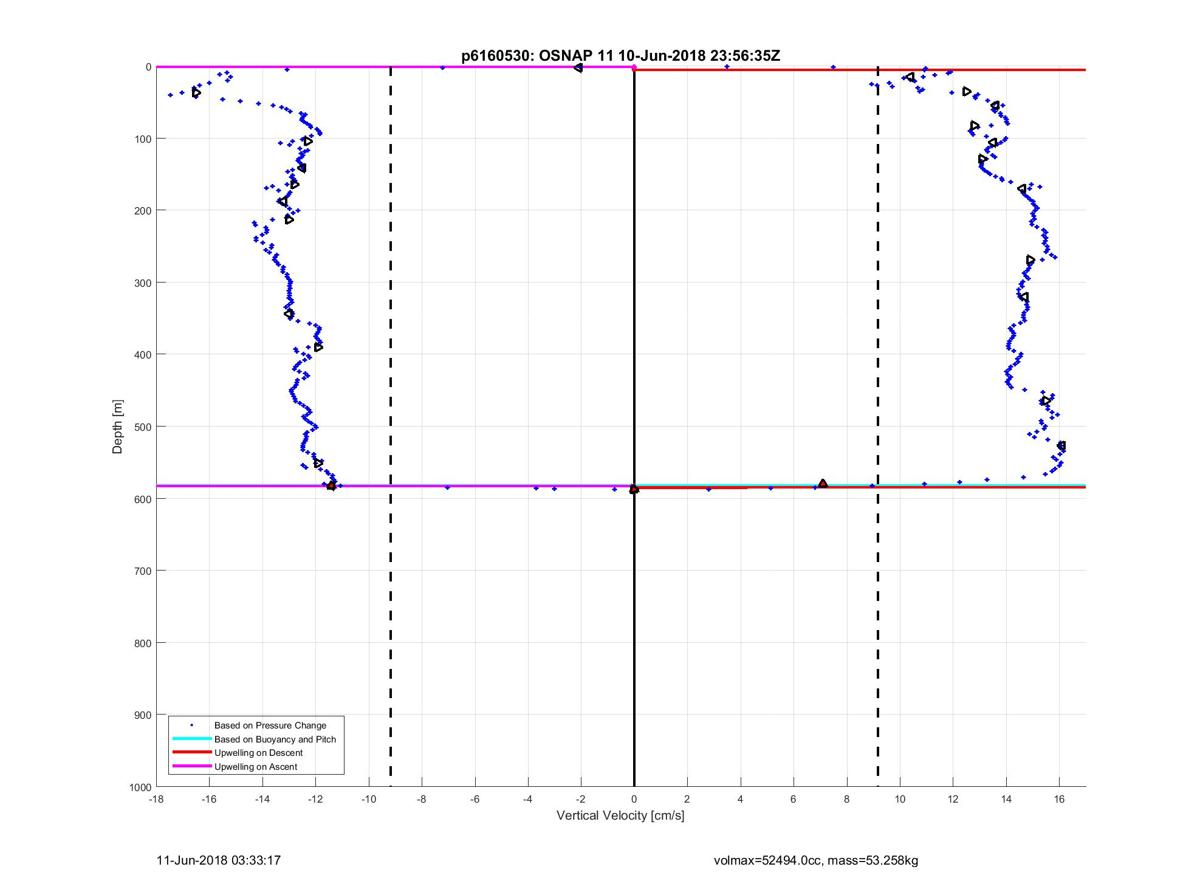Click the triangle marker at the zero-velocity line bottom
This screenshot has height=885, width=1200.
pyautogui.click(x=634, y=489)
